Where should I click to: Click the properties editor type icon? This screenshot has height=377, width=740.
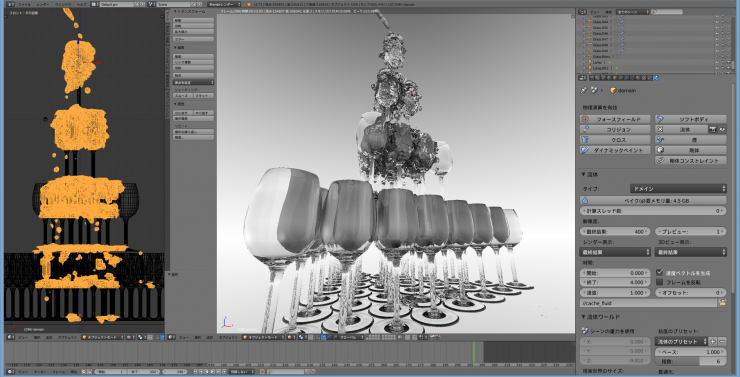pos(582,78)
